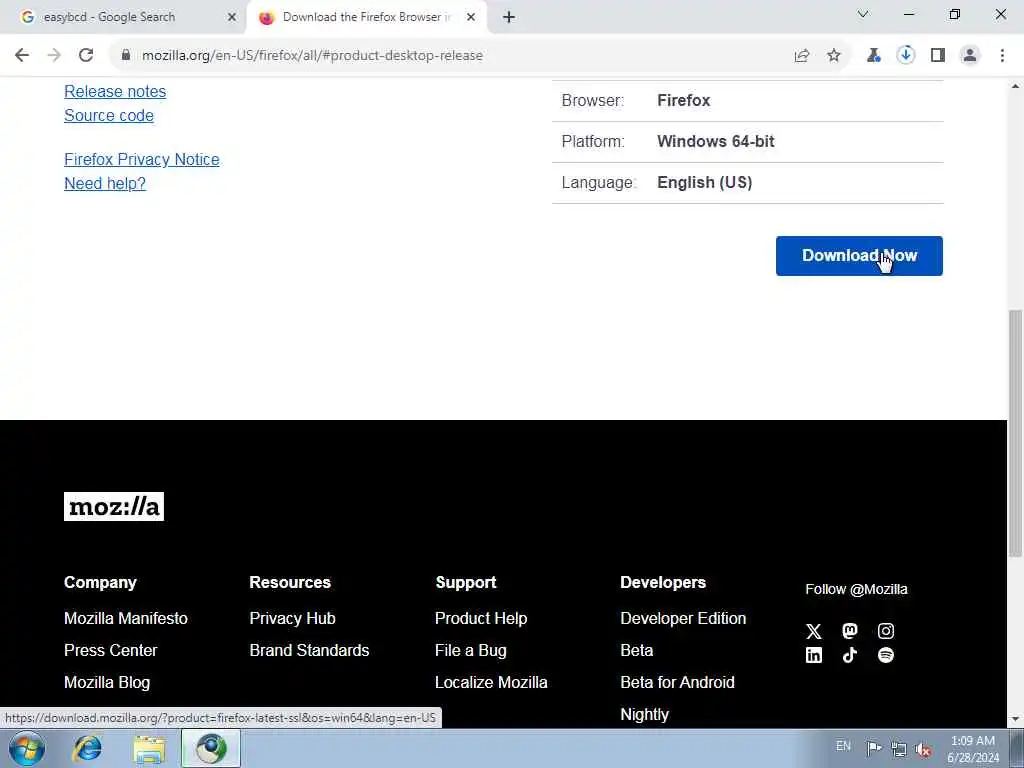Click the EN language indicator

pos(843,746)
